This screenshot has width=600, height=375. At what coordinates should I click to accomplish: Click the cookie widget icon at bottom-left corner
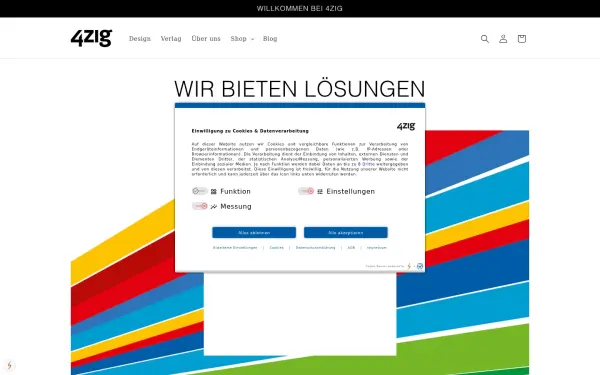coord(10,365)
